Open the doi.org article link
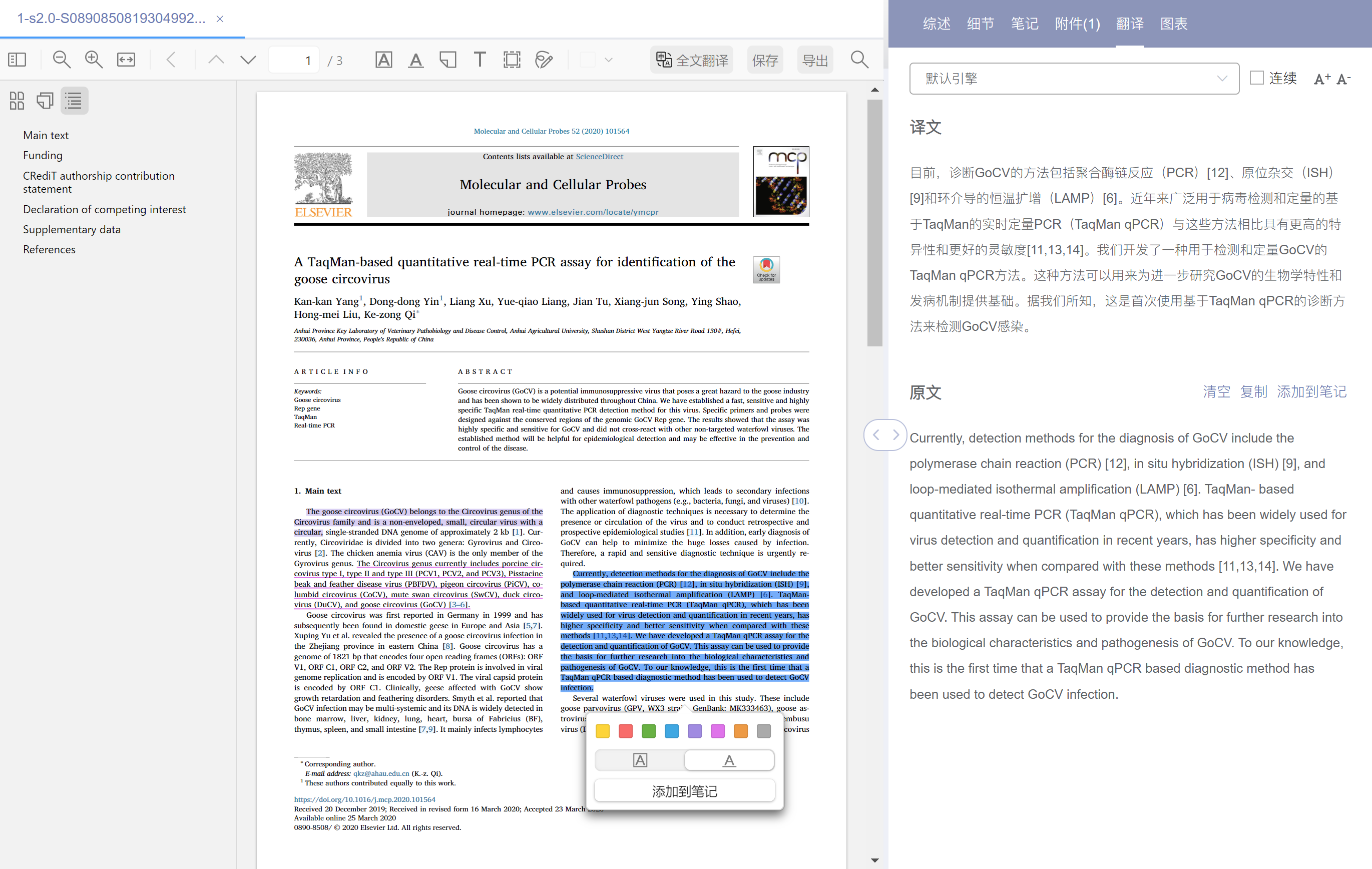1372x869 pixels. click(365, 799)
